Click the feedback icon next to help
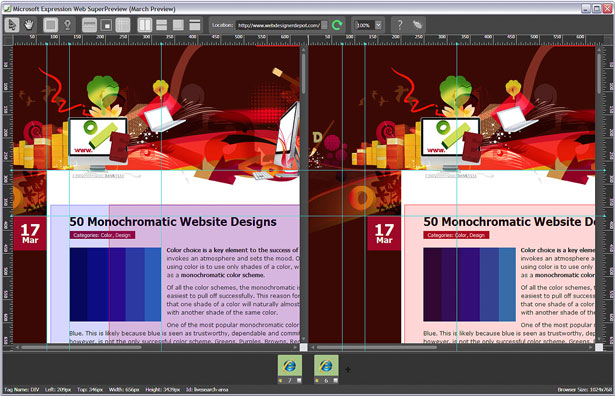Image resolution: width=615 pixels, height=396 pixels. 417,25
